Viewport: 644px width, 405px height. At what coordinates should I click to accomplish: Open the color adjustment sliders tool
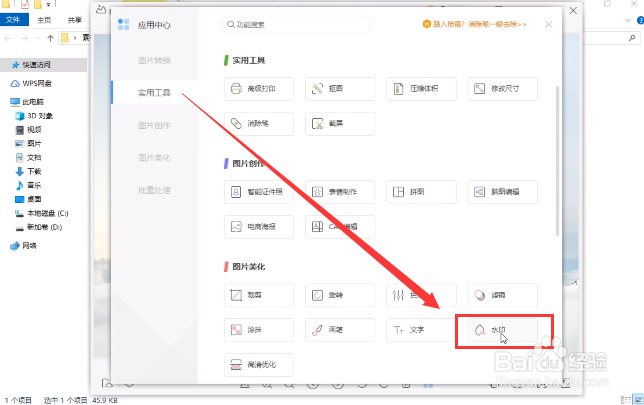[421, 295]
